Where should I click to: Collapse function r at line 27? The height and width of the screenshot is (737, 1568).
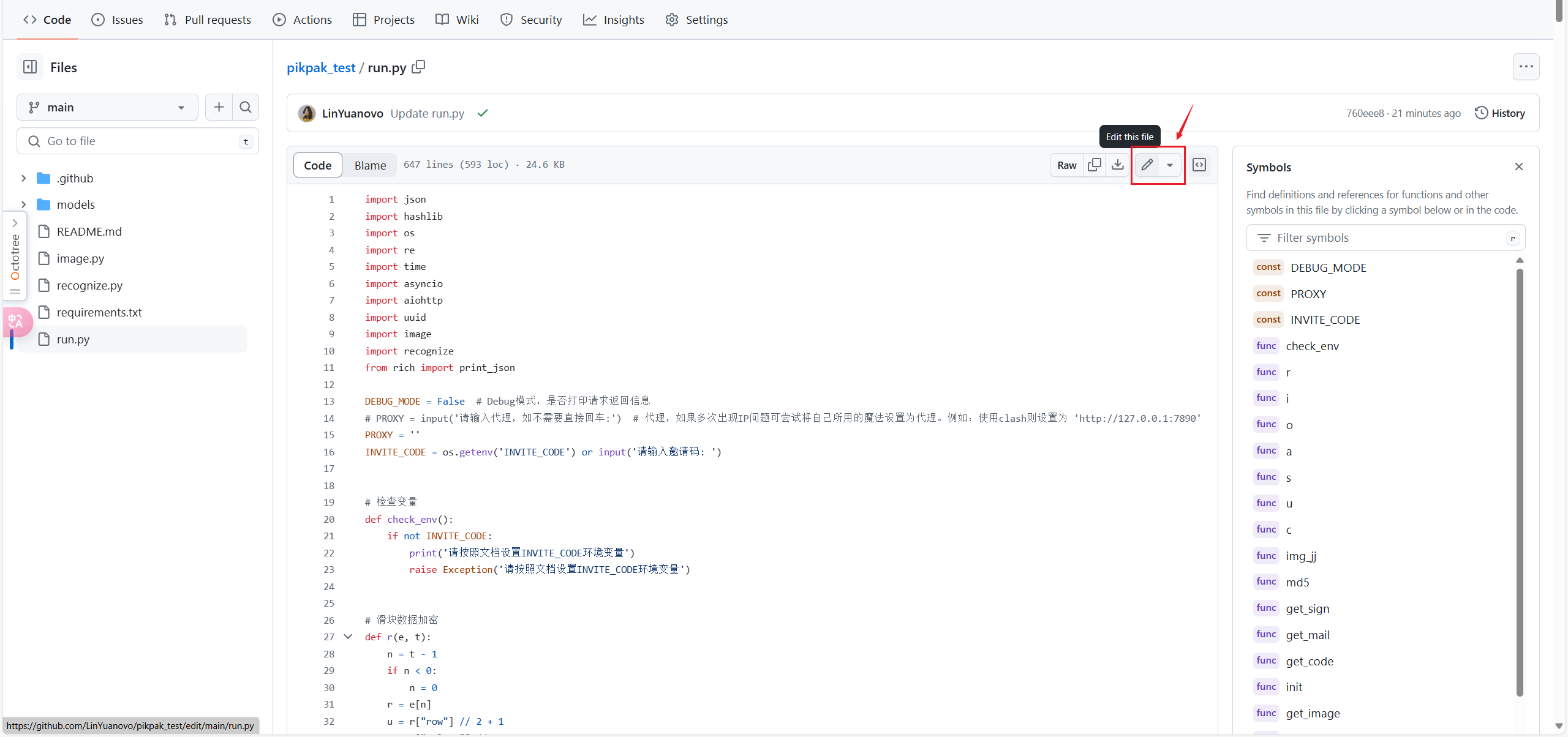[348, 637]
